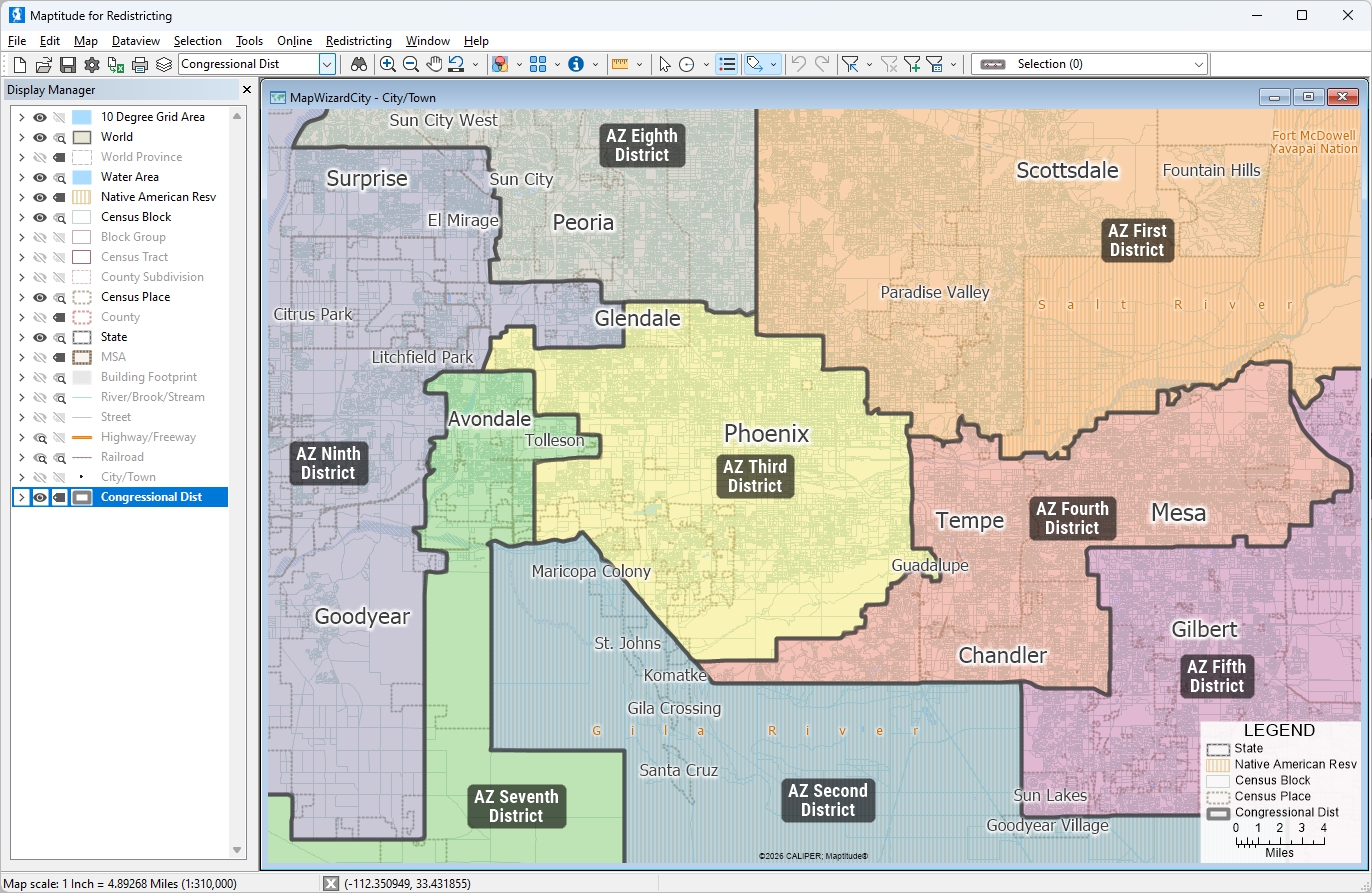The image size is (1372, 893).
Task: Toggle Congressional Dist layer visibility eye
Action: [40, 497]
